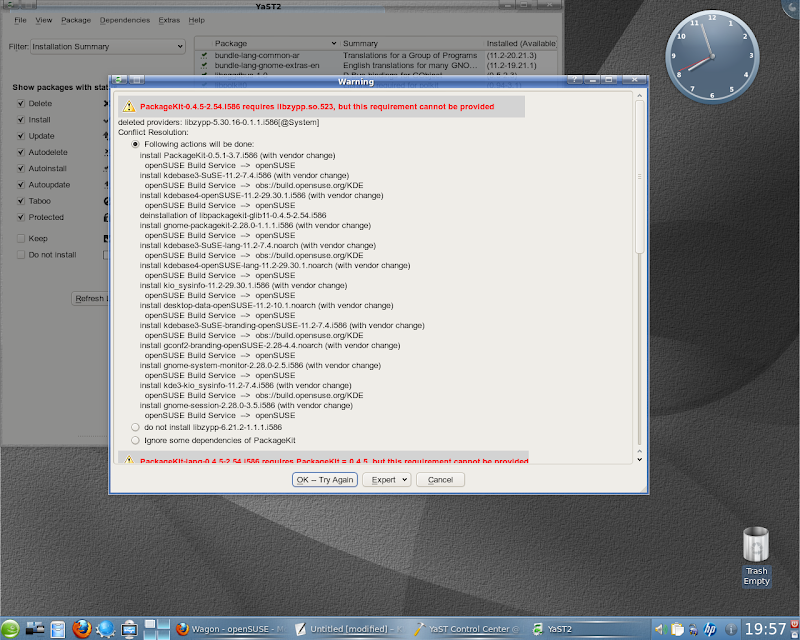Image resolution: width=800 pixels, height=640 pixels.
Task: Open the Help menu in YaST2
Action: 196,20
